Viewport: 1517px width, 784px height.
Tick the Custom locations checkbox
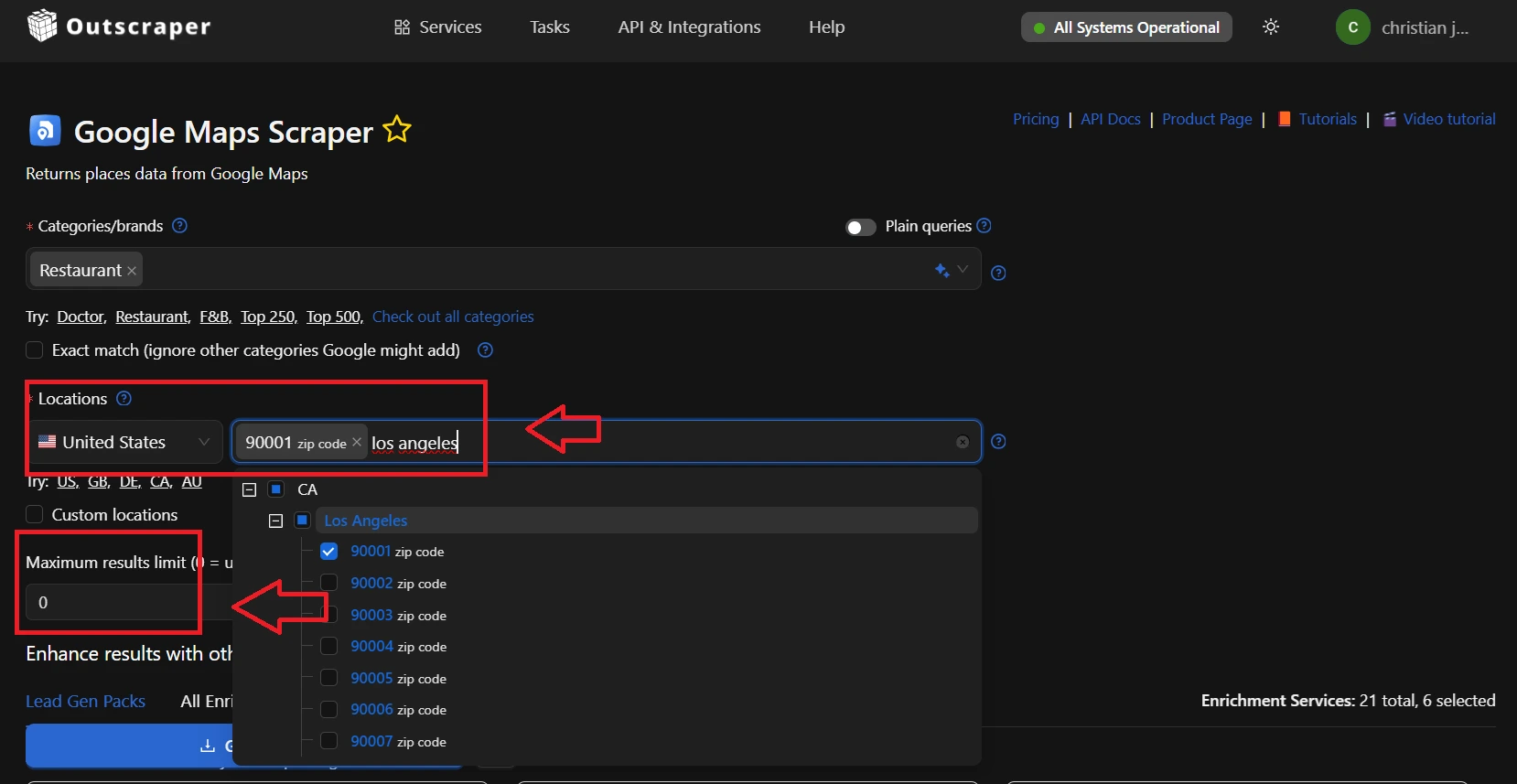(x=35, y=515)
